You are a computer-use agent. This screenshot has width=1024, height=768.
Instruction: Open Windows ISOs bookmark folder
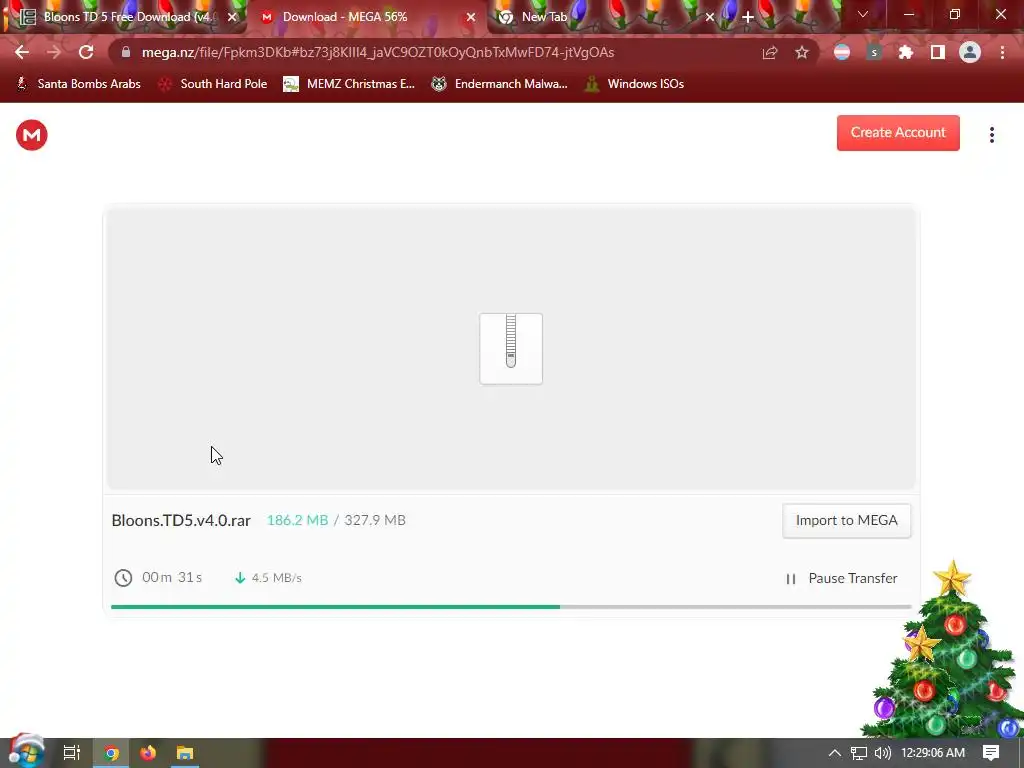pos(634,84)
